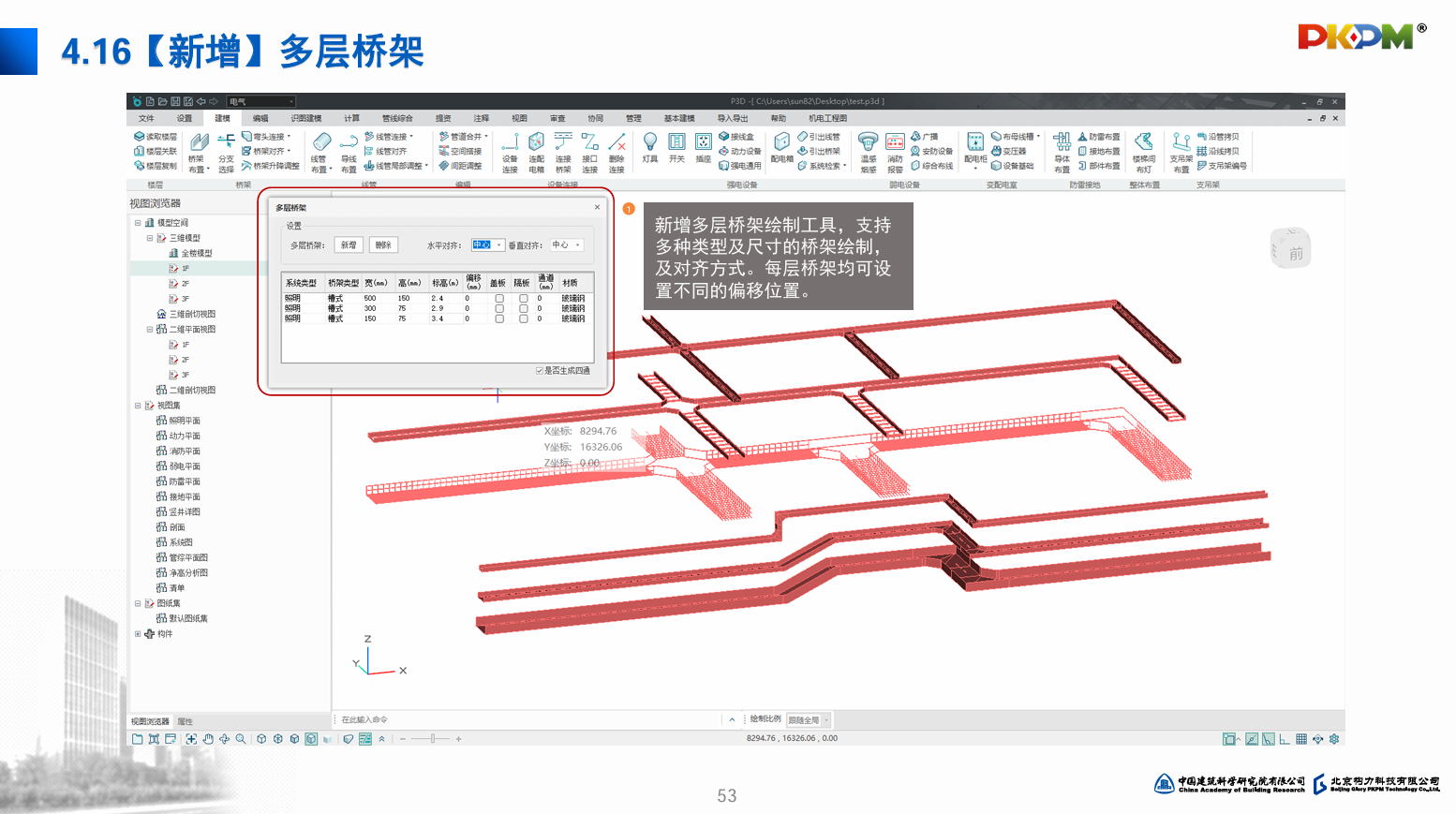Open the 空间搭接 spatial overlap tool
The width and height of the screenshot is (1456, 814).
point(460,151)
